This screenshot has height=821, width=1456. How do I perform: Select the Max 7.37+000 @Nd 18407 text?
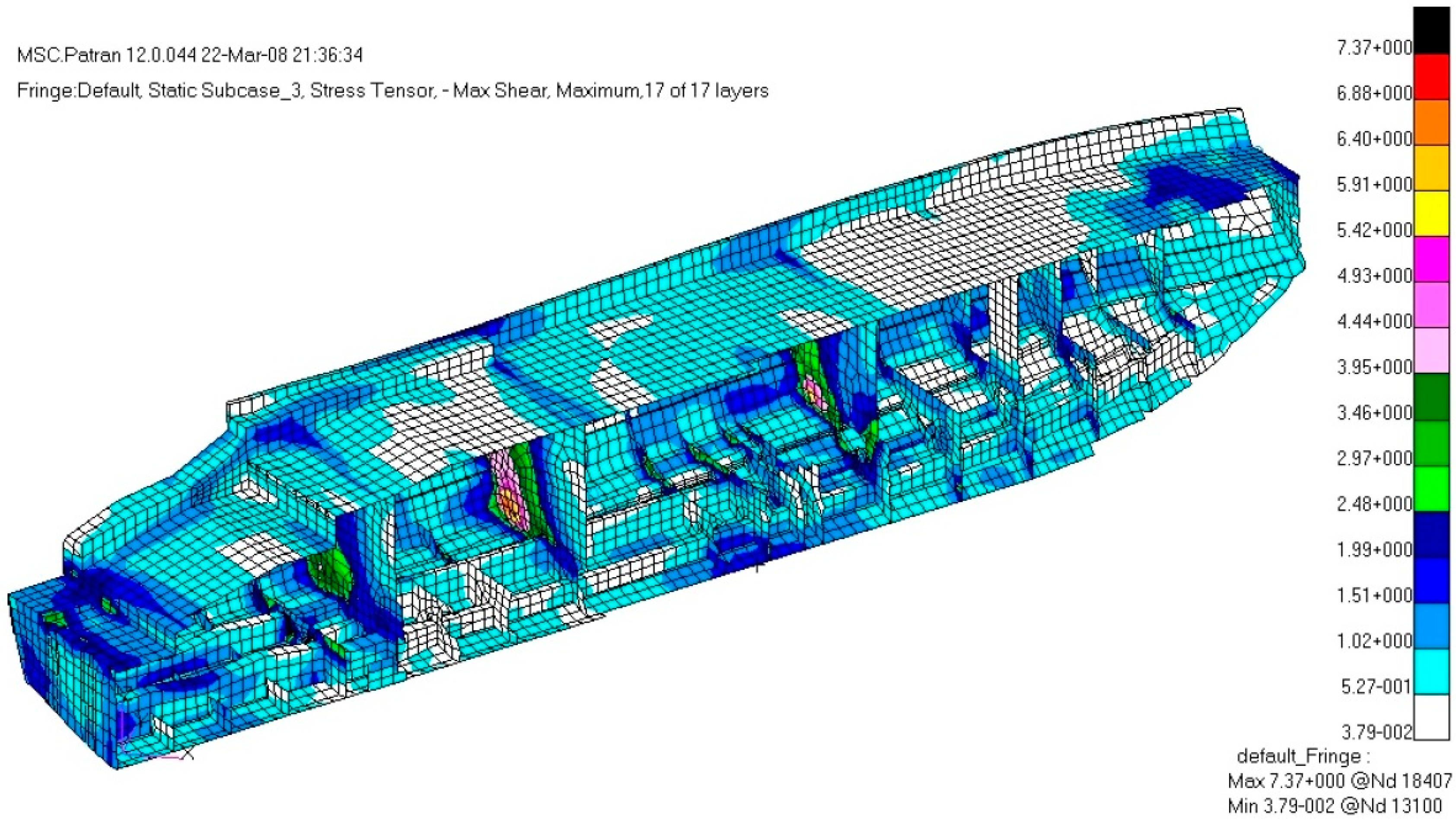(x=1340, y=781)
